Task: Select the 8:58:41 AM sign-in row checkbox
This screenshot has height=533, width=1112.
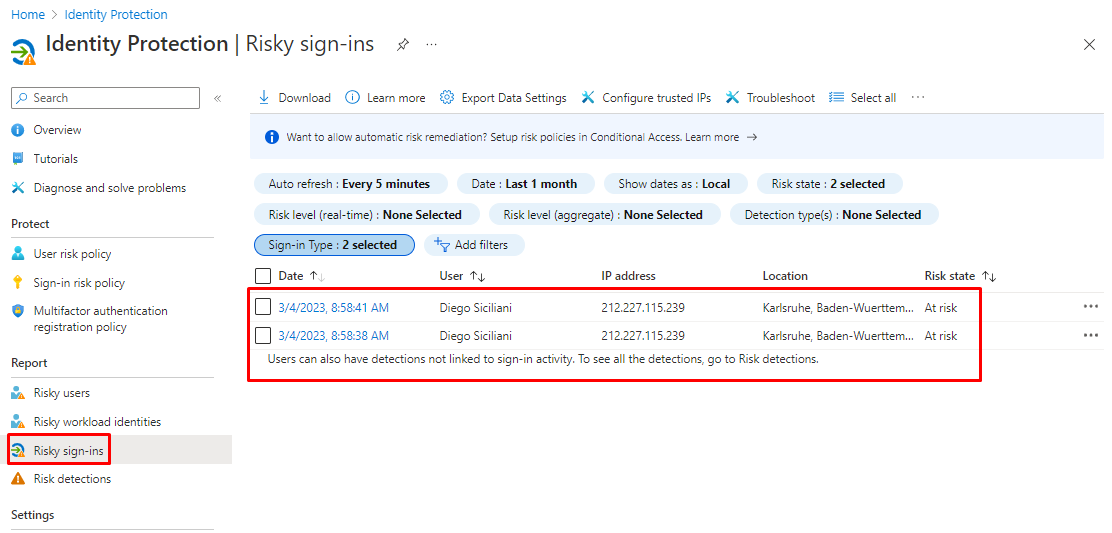Action: click(263, 307)
